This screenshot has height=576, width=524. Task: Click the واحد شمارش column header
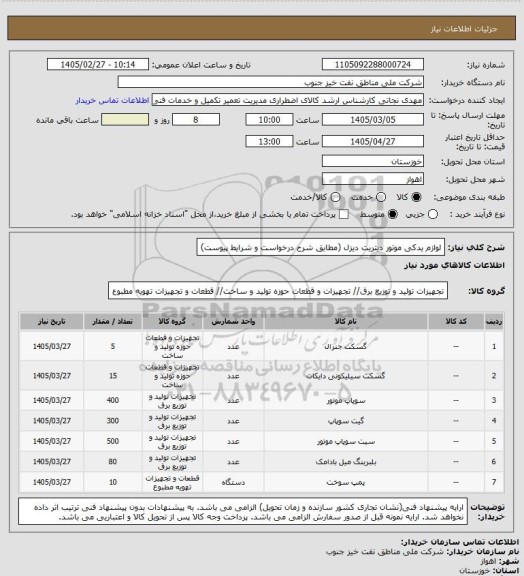233,321
